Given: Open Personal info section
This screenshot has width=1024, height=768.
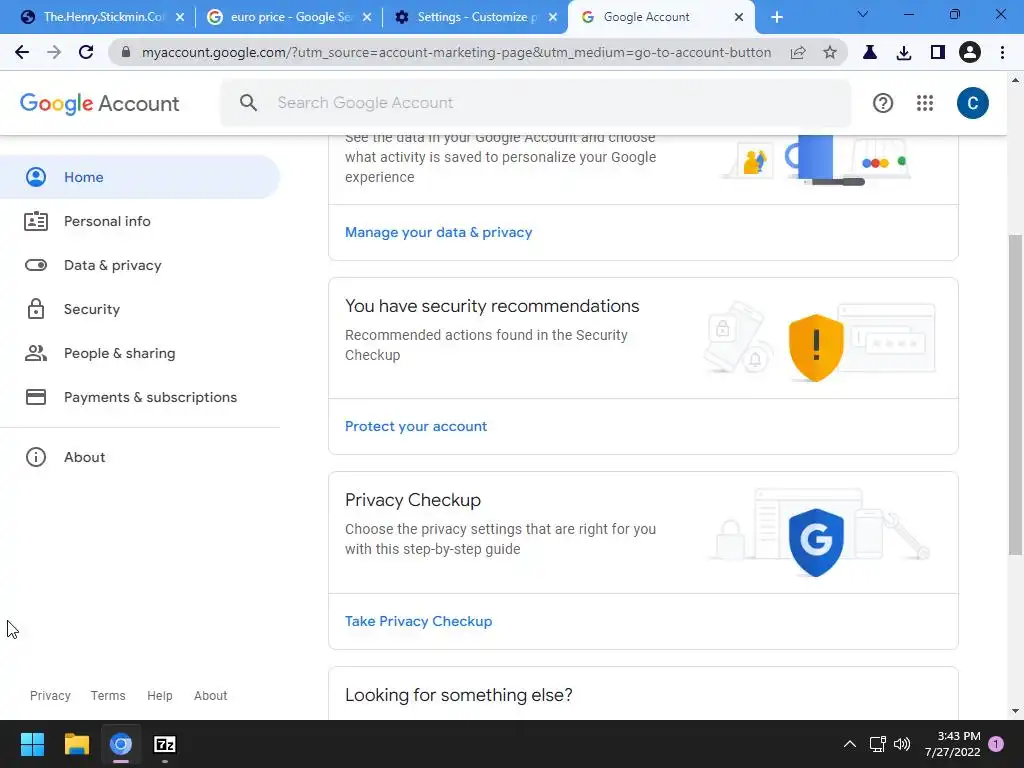Looking at the screenshot, I should point(140,221).
